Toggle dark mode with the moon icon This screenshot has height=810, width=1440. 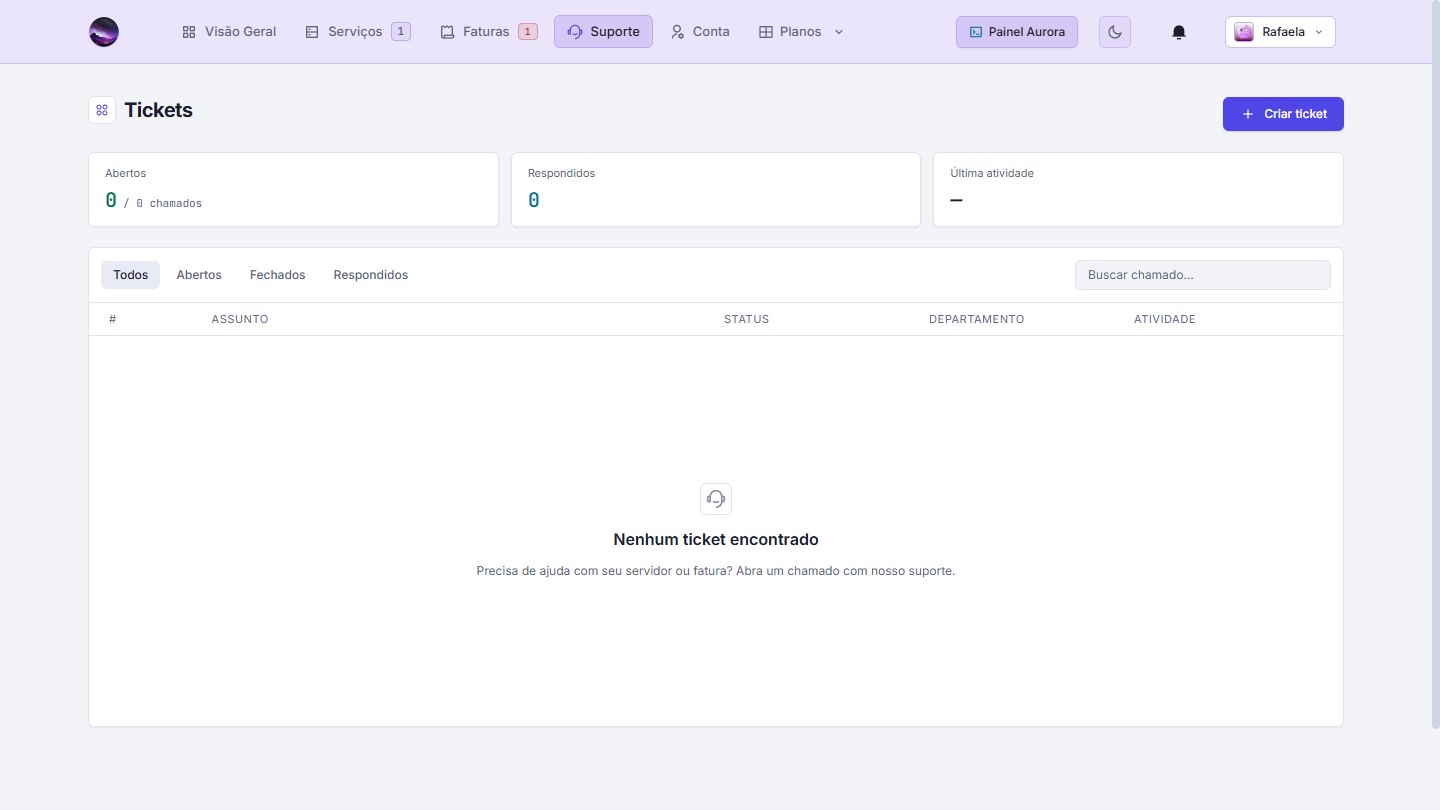coord(1115,32)
